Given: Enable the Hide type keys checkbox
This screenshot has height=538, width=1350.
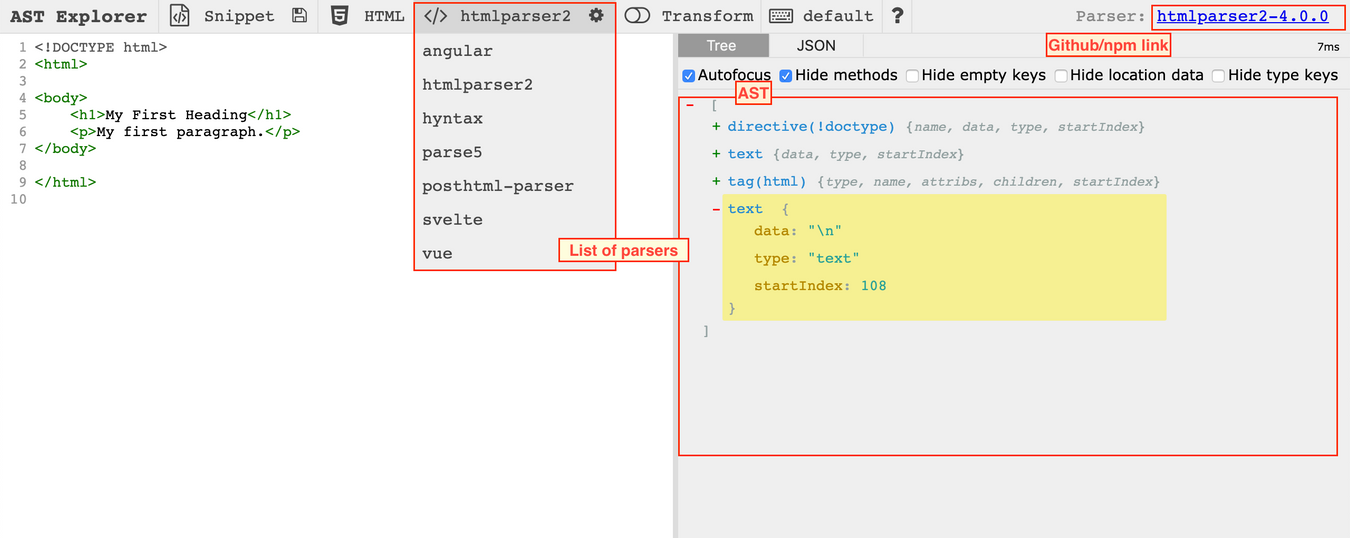Looking at the screenshot, I should (x=1219, y=76).
